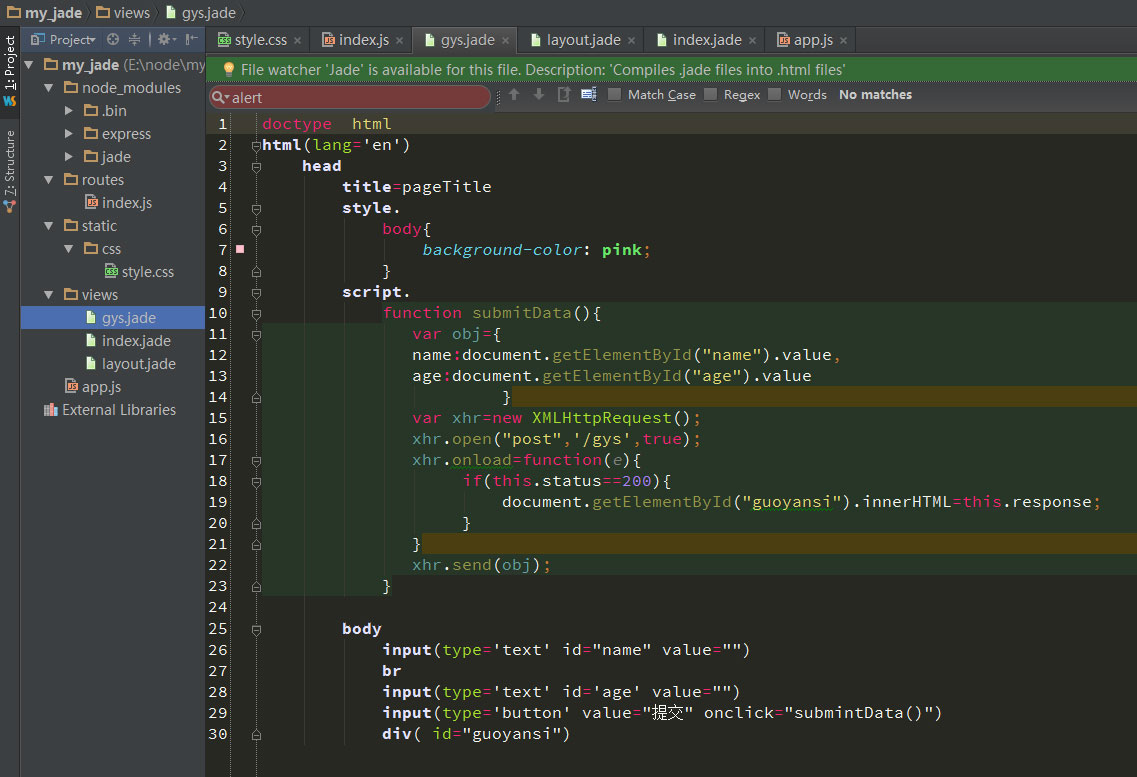Click the views breadcrumb in navigation bar
Viewport: 1137px width, 777px height.
[x=131, y=13]
